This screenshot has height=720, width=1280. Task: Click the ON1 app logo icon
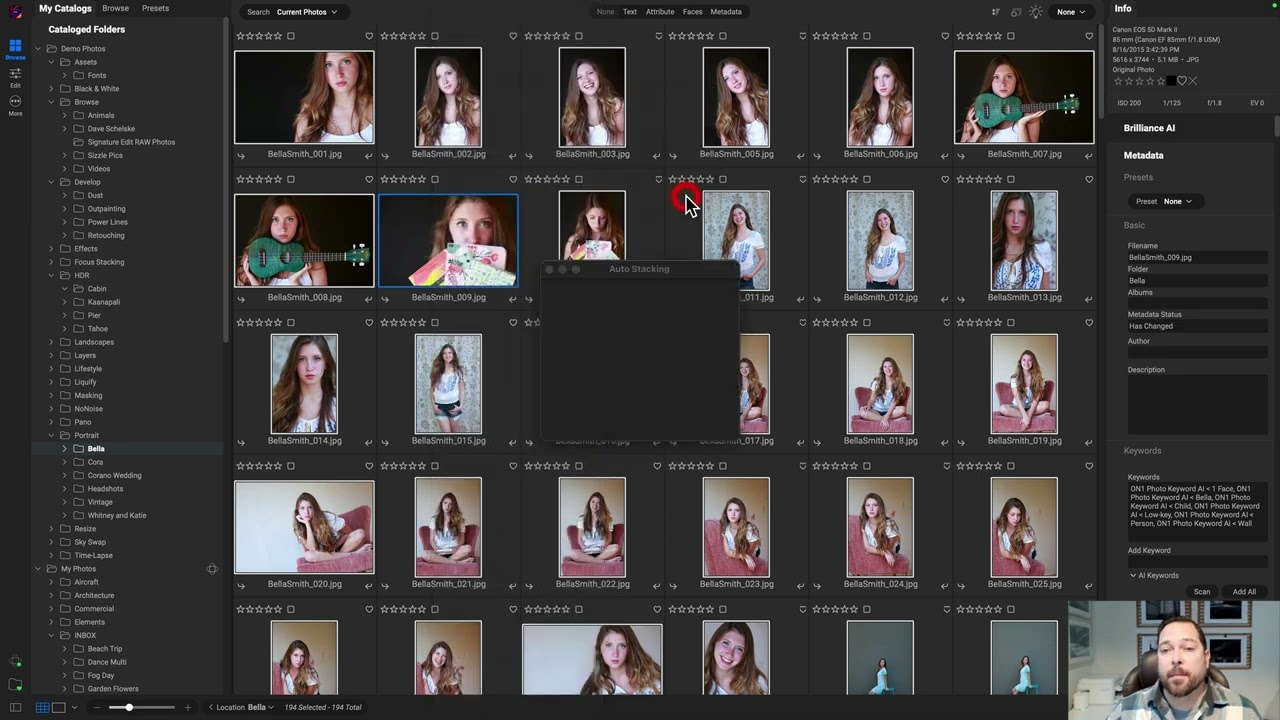coord(15,12)
